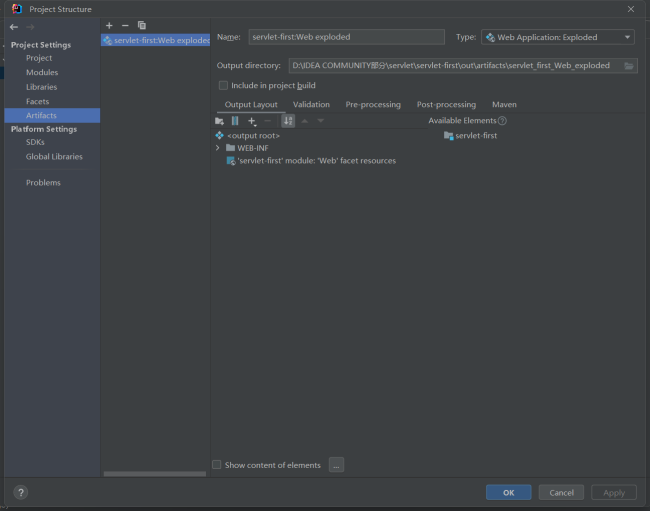Switch to Output Layout tab

coord(251,104)
